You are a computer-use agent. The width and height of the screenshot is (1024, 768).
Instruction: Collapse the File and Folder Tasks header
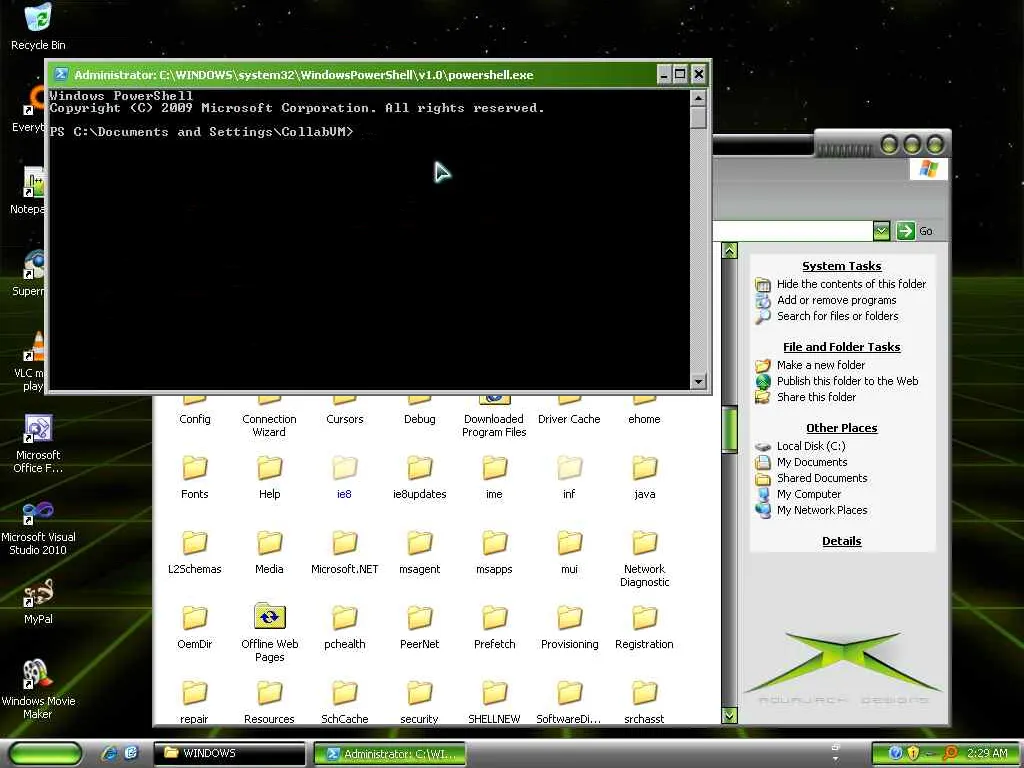pos(842,347)
